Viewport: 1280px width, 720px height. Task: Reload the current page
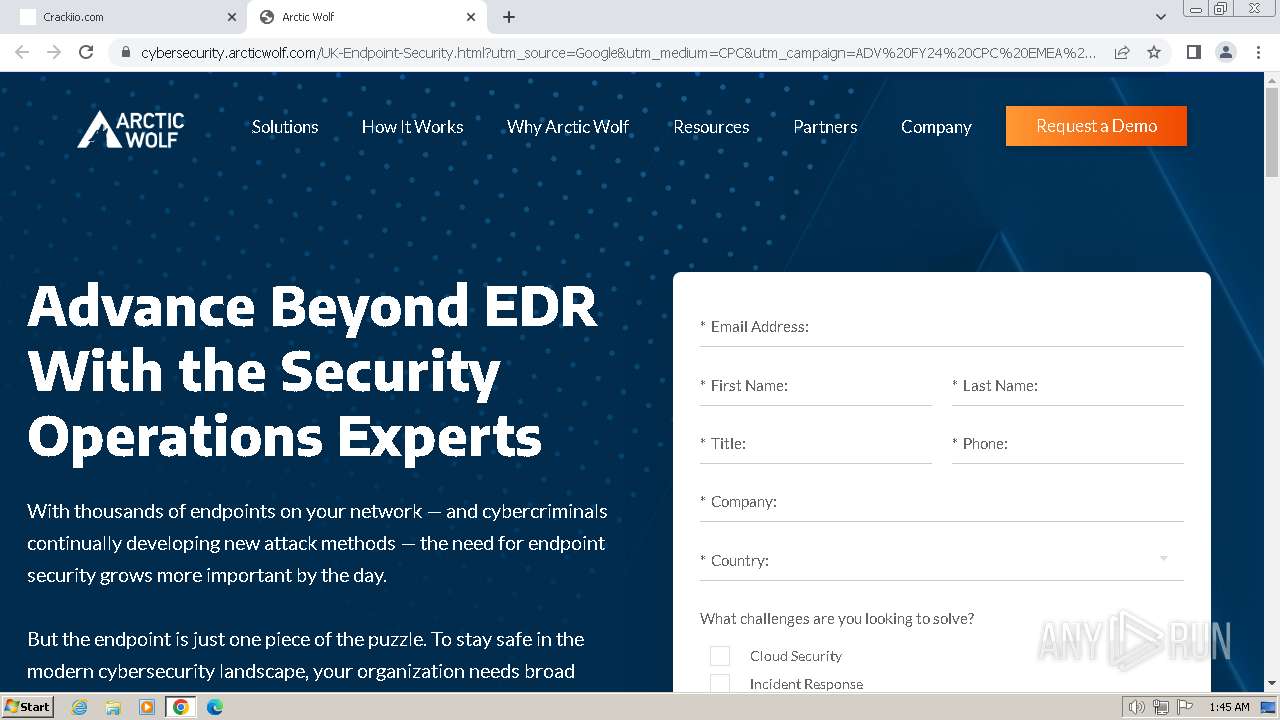86,52
